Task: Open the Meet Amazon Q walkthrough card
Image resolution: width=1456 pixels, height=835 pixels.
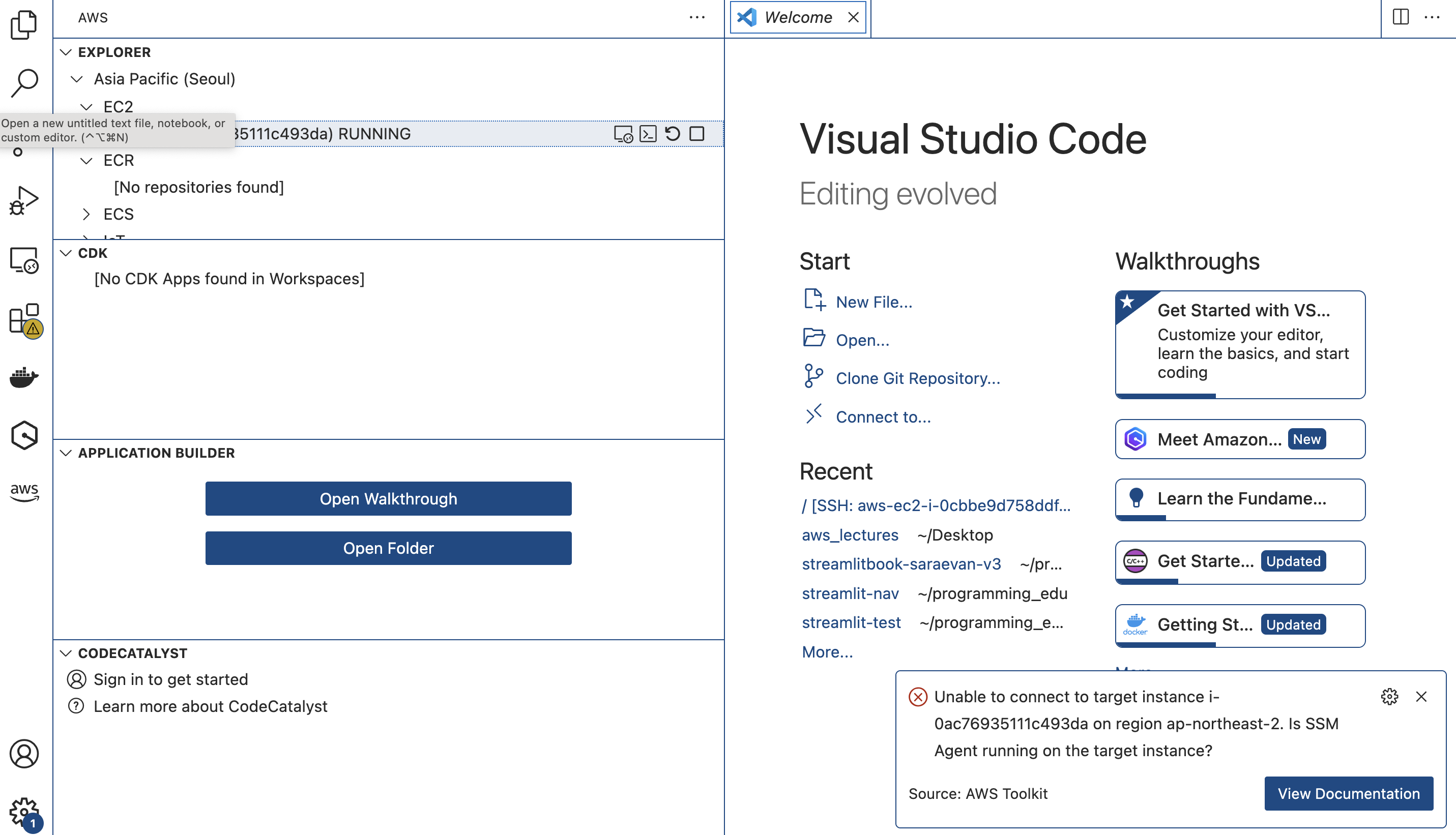Action: point(1240,439)
